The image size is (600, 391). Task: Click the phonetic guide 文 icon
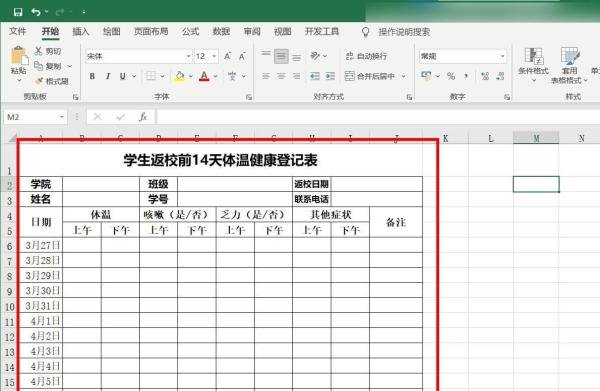pos(232,76)
